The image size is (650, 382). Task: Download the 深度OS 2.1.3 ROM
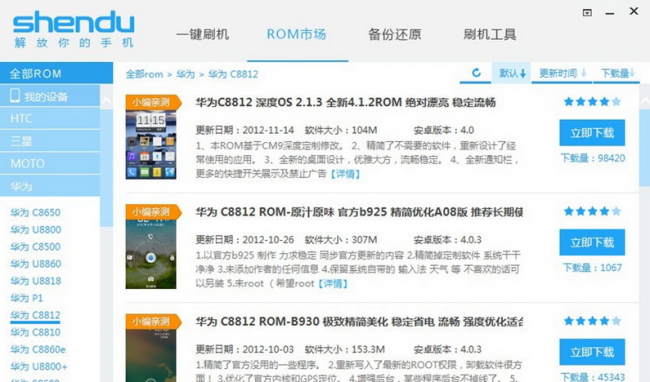(592, 133)
